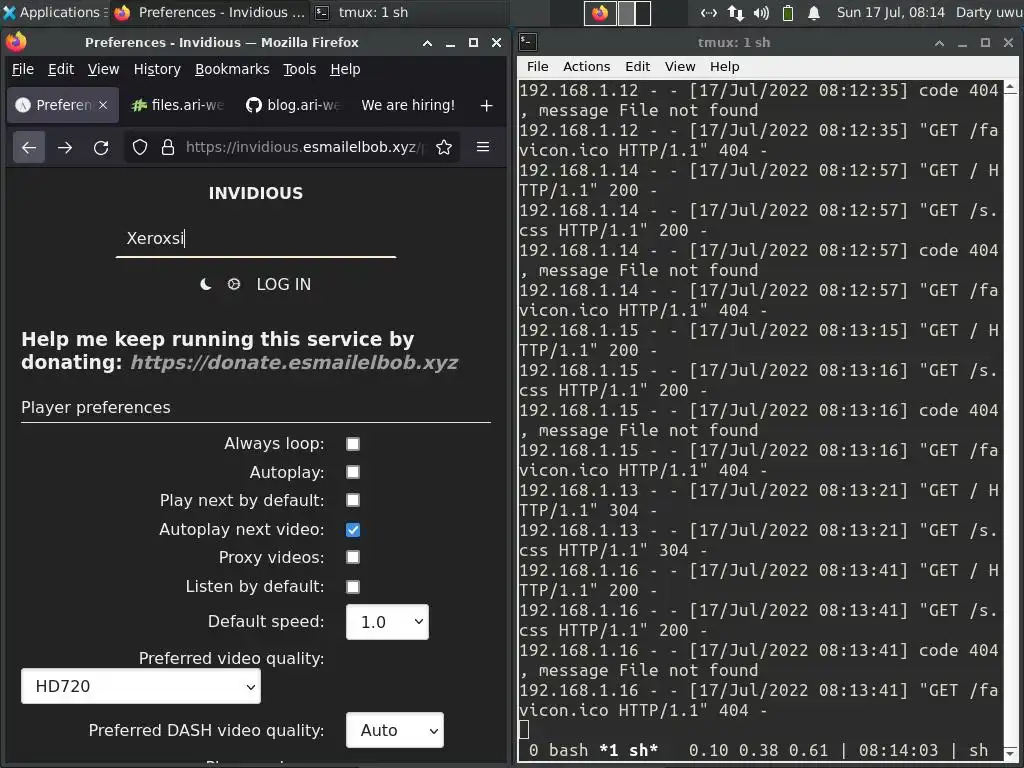Click the LOG IN link
This screenshot has height=768, width=1024.
coord(283,284)
